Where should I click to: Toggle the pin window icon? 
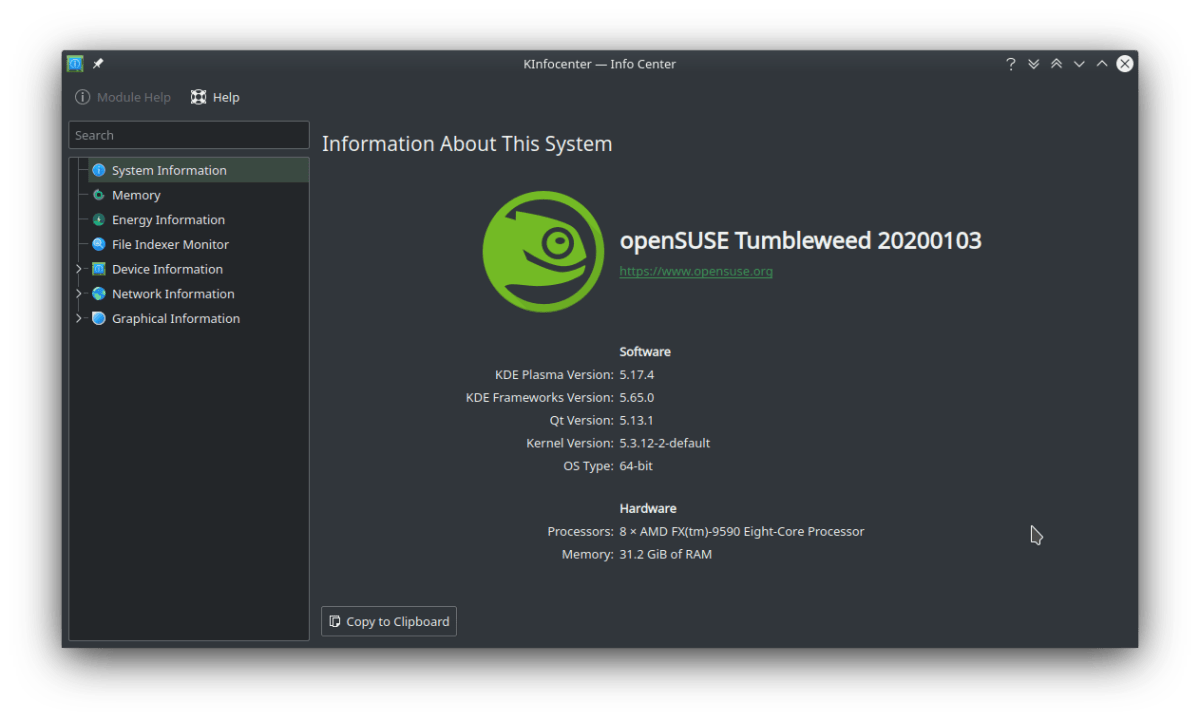(x=98, y=64)
